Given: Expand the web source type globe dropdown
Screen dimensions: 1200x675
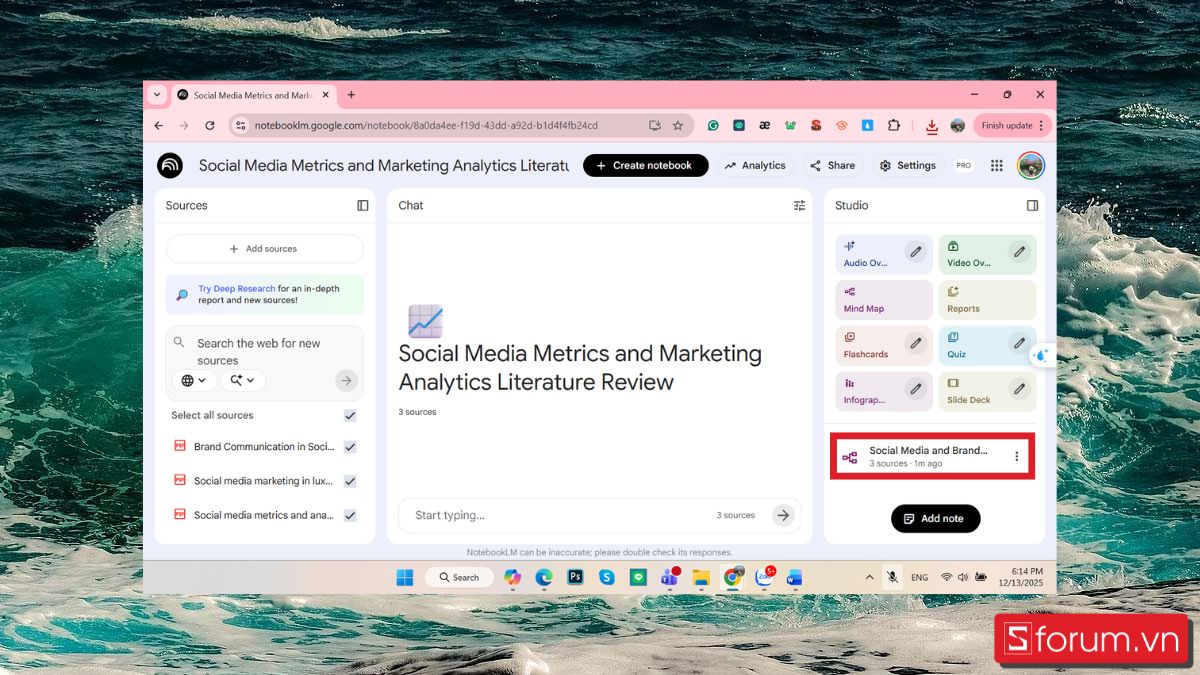Looking at the screenshot, I should (194, 380).
